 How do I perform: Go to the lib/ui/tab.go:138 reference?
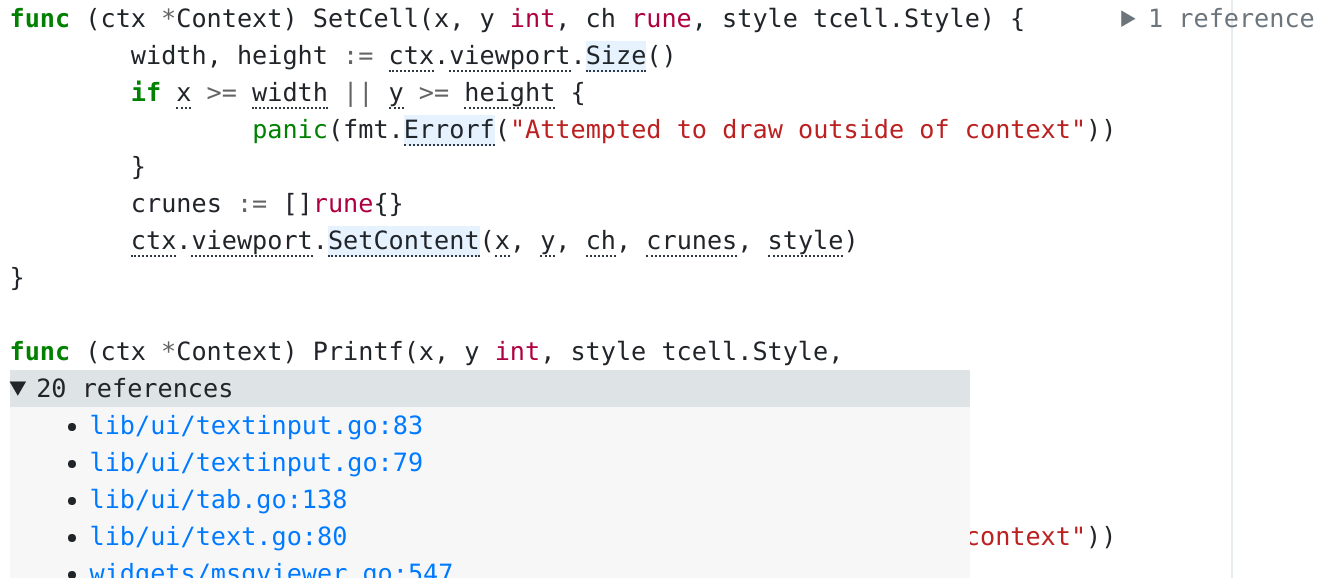(x=218, y=500)
